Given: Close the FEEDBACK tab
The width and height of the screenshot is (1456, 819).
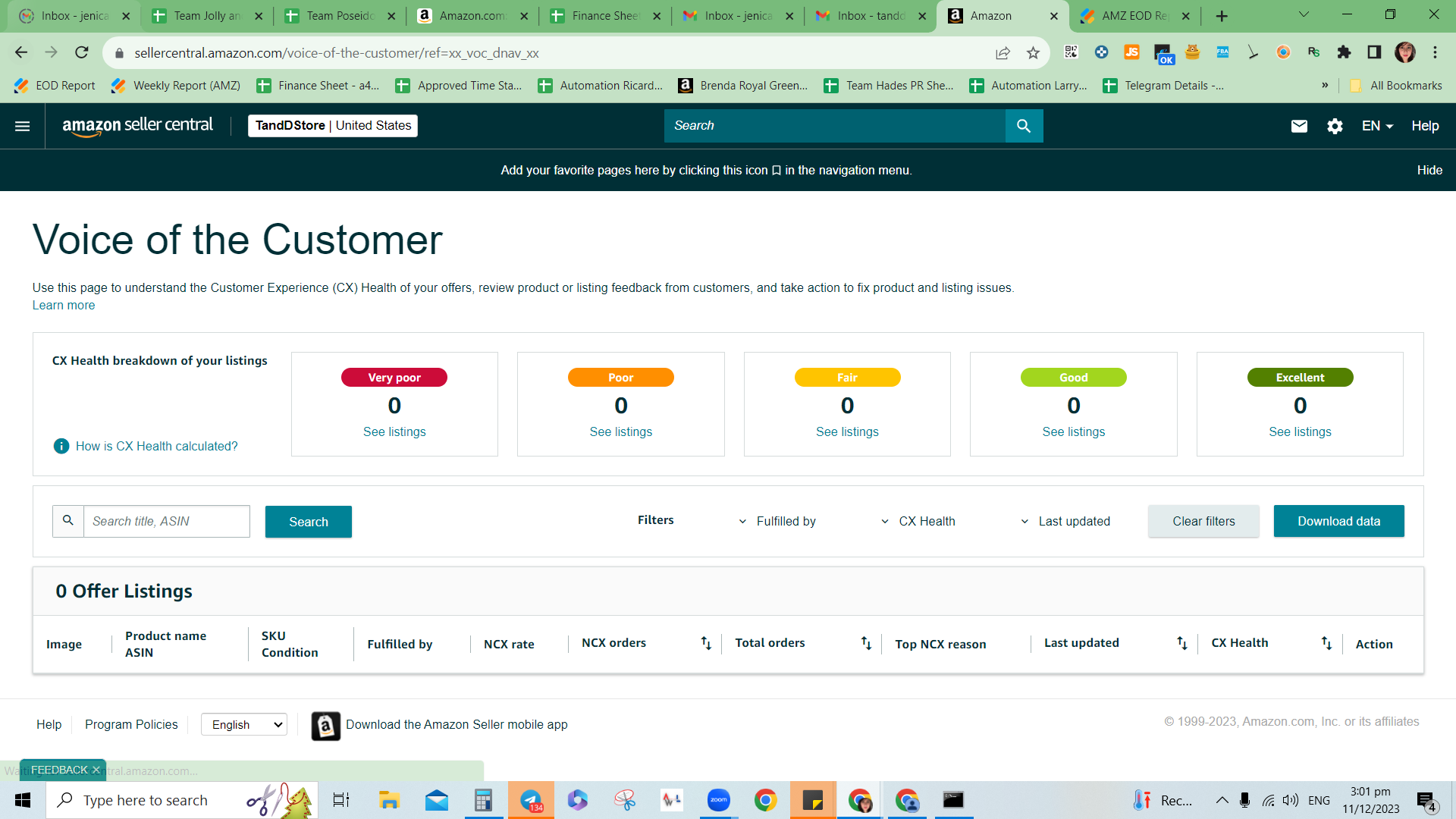Looking at the screenshot, I should [96, 770].
